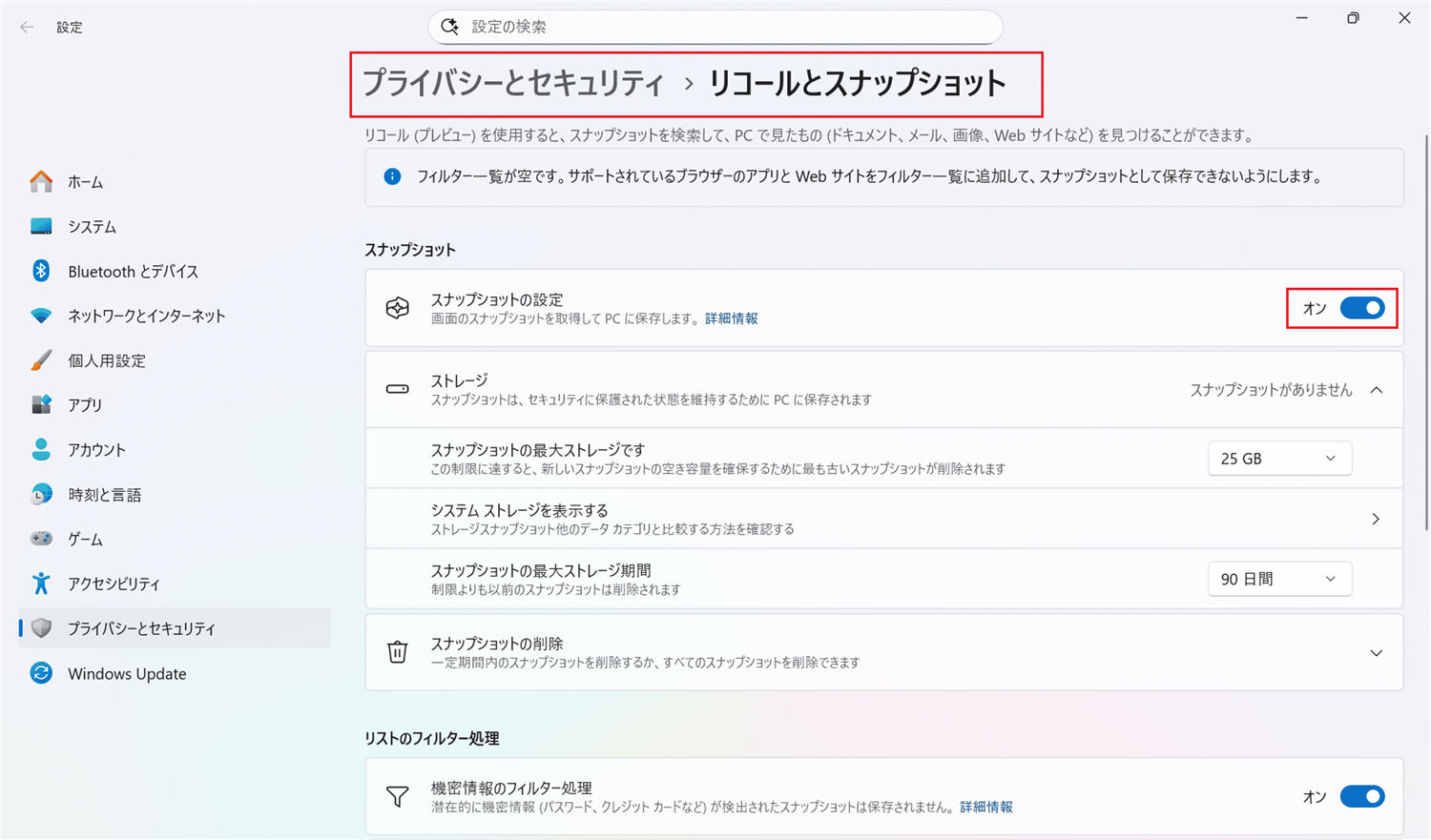Click the アクセシビリティ figure icon
The image size is (1431, 840).
[x=41, y=584]
